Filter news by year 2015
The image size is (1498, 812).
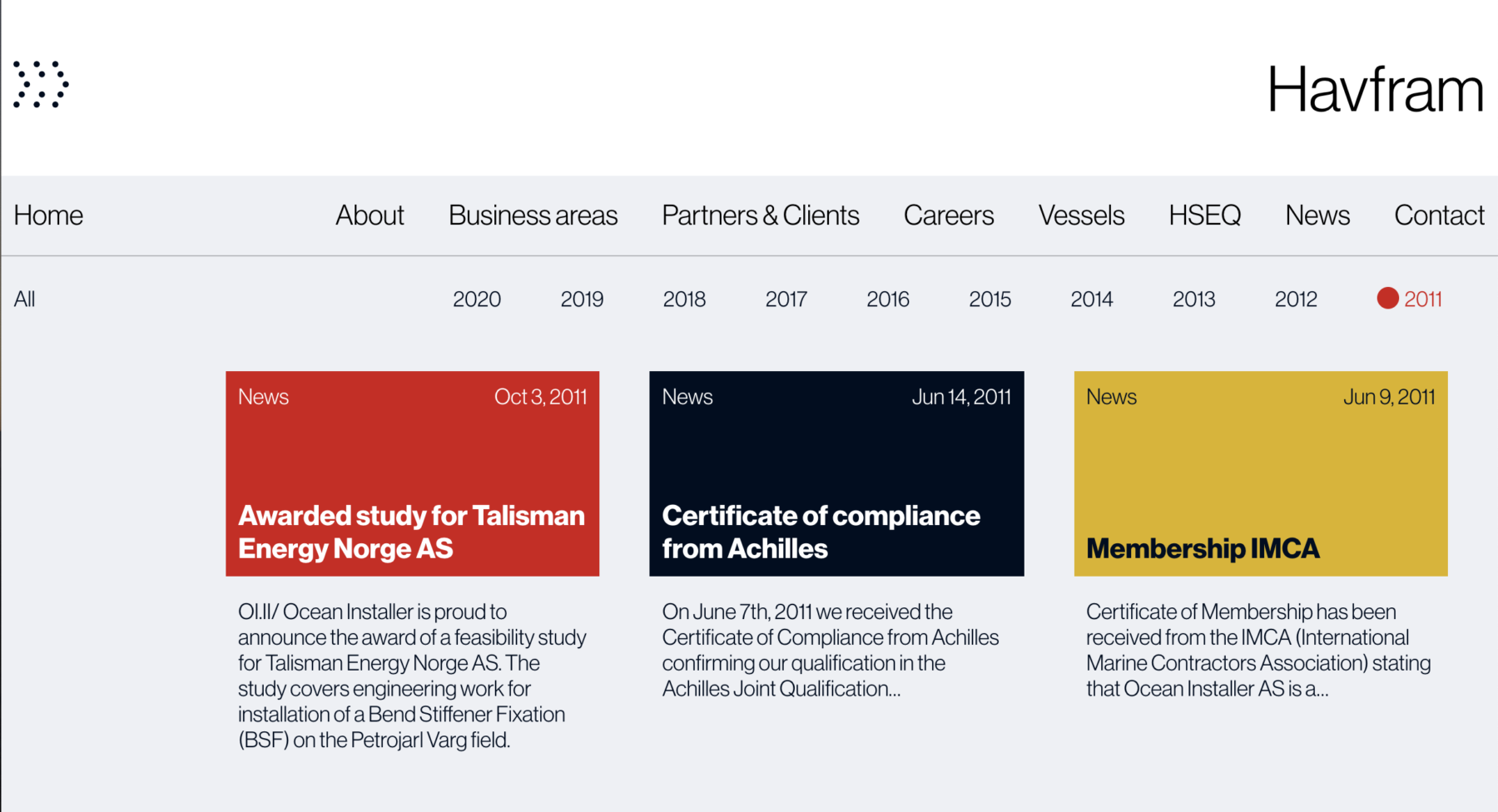[990, 299]
